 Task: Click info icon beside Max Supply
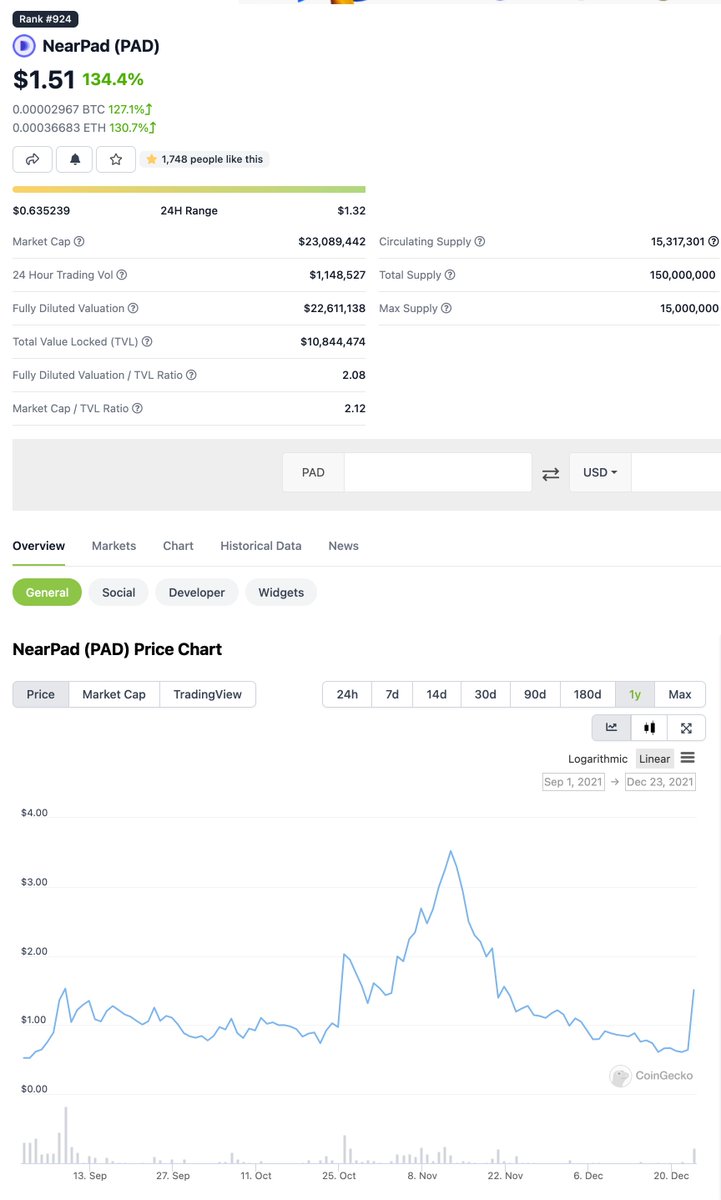point(446,308)
